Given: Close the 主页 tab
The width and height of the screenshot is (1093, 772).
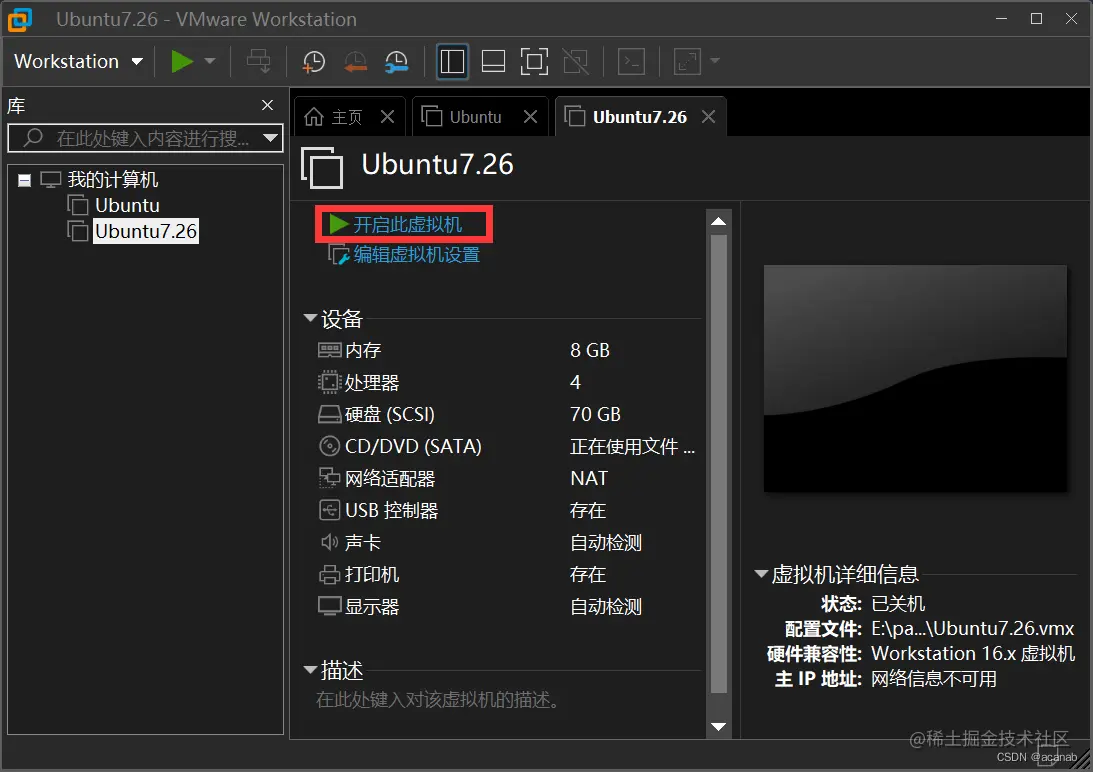Looking at the screenshot, I should point(388,116).
